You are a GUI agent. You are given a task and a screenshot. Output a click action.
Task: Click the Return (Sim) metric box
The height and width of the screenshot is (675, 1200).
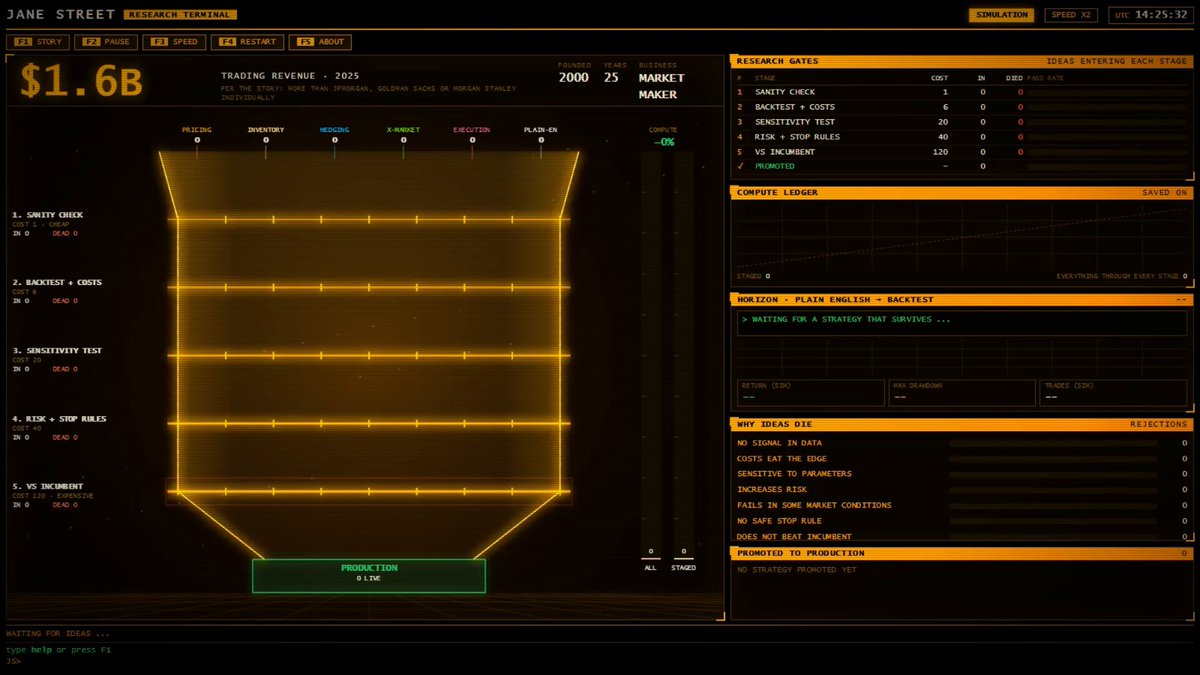[809, 392]
